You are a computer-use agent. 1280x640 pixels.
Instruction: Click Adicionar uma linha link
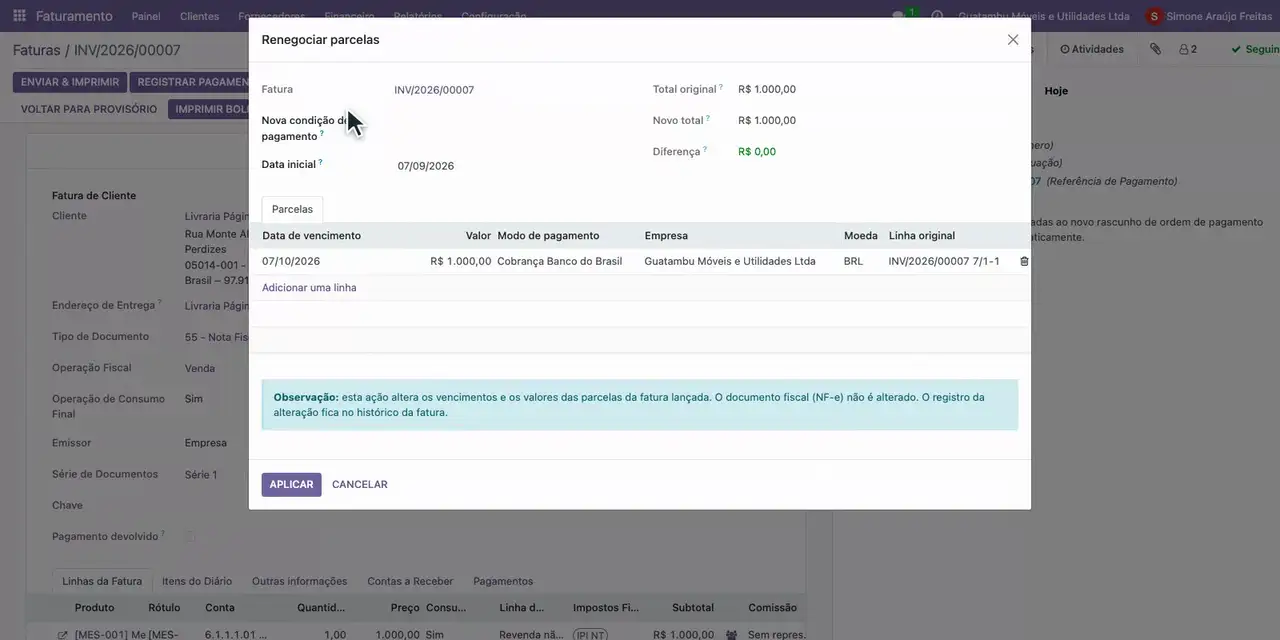coord(309,288)
